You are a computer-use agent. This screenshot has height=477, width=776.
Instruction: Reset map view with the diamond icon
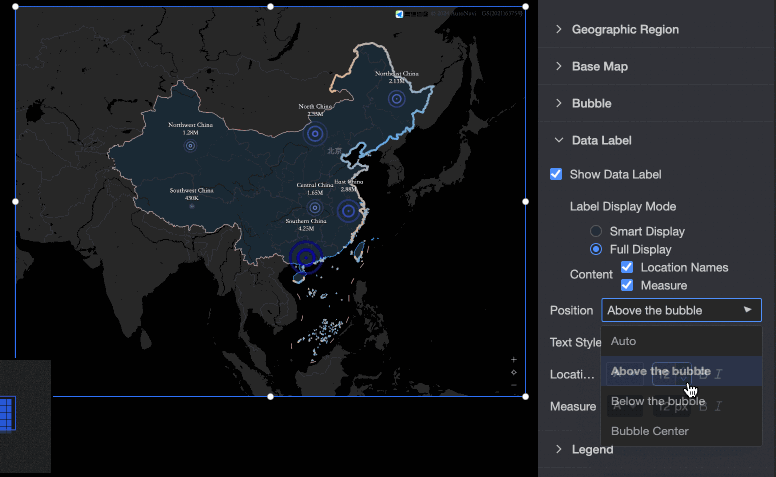(x=514, y=372)
